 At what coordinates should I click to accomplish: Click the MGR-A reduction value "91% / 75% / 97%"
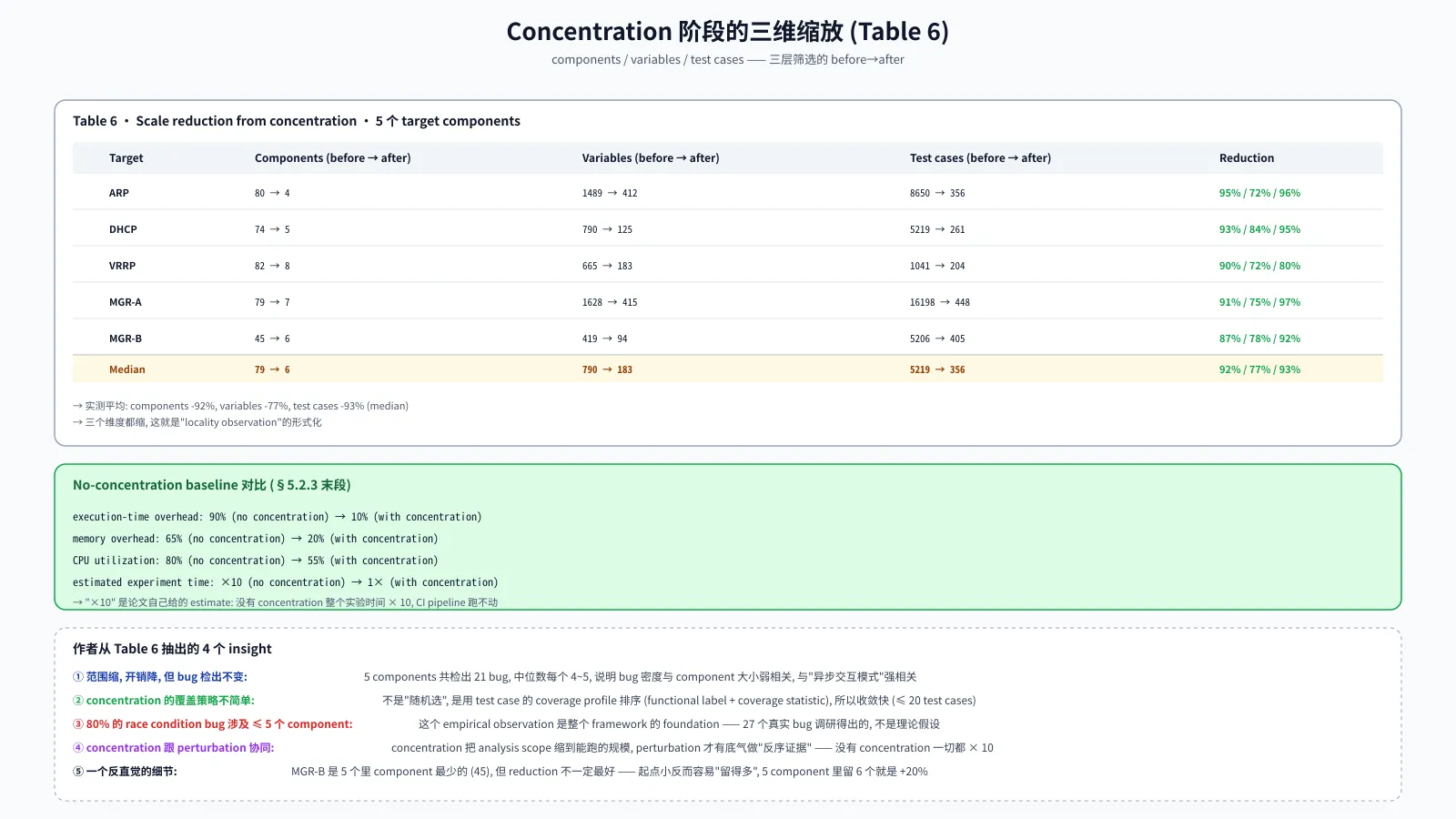point(1259,302)
